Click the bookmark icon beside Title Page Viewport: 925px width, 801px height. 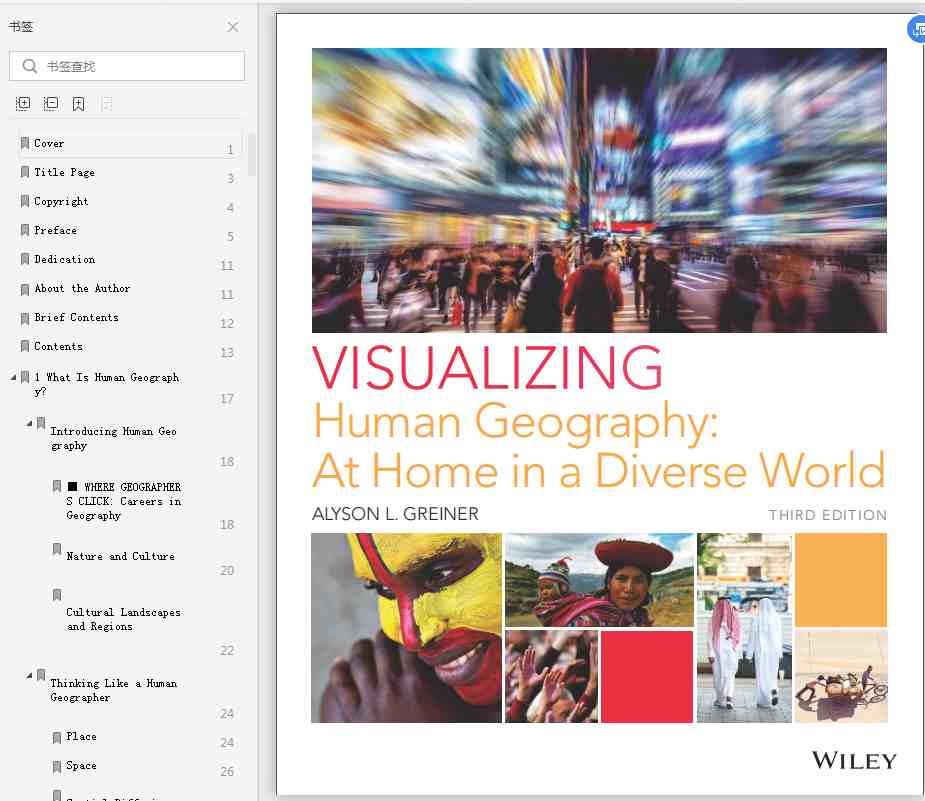click(x=25, y=172)
